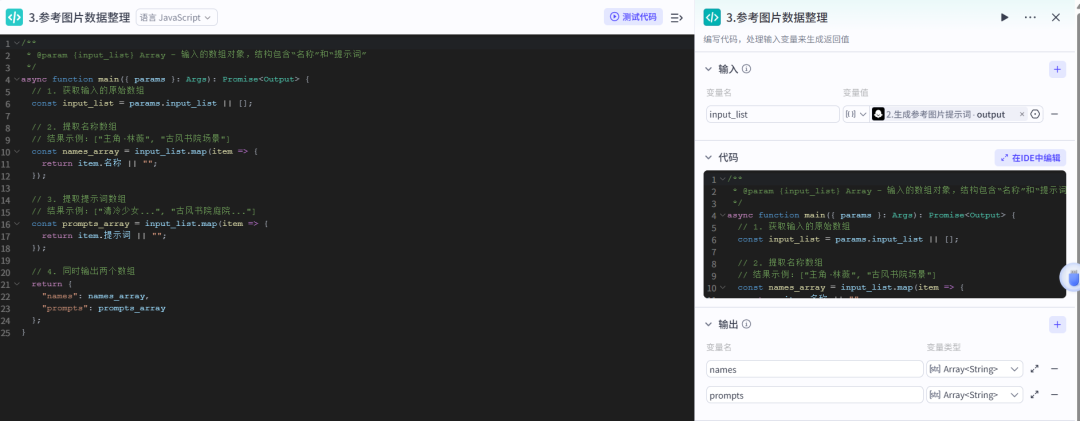The image size is (1080, 421).
Task: Delete the input_list input row
Action: pos(1055,114)
